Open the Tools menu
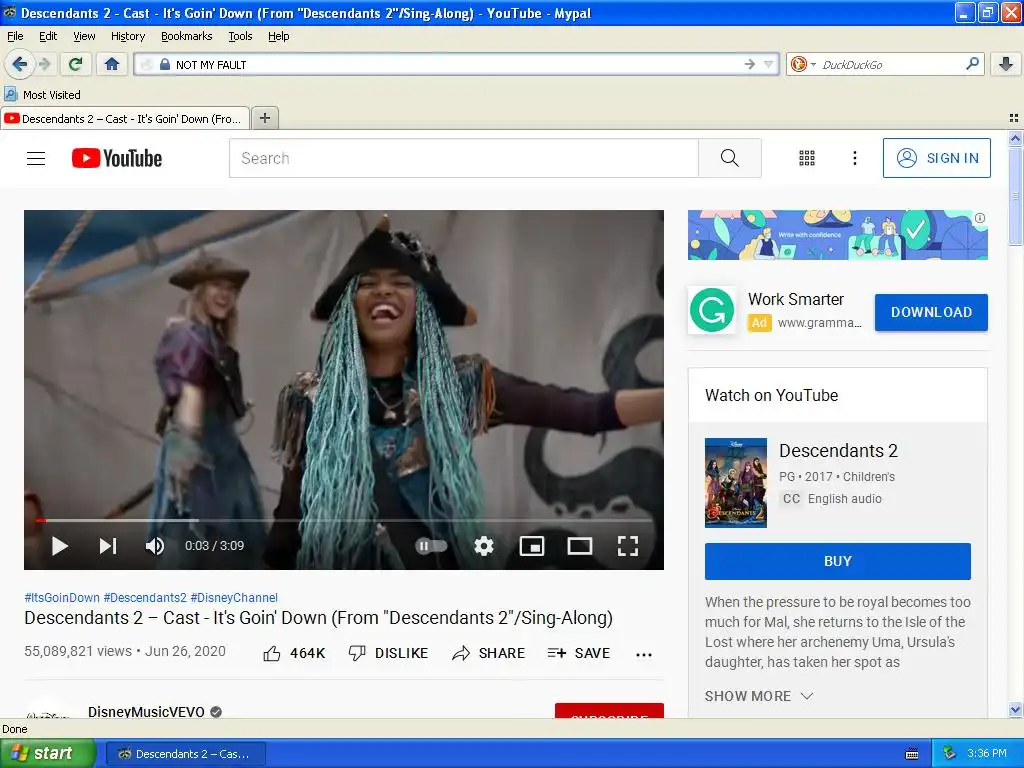Screen dimensions: 1024x768 240,36
